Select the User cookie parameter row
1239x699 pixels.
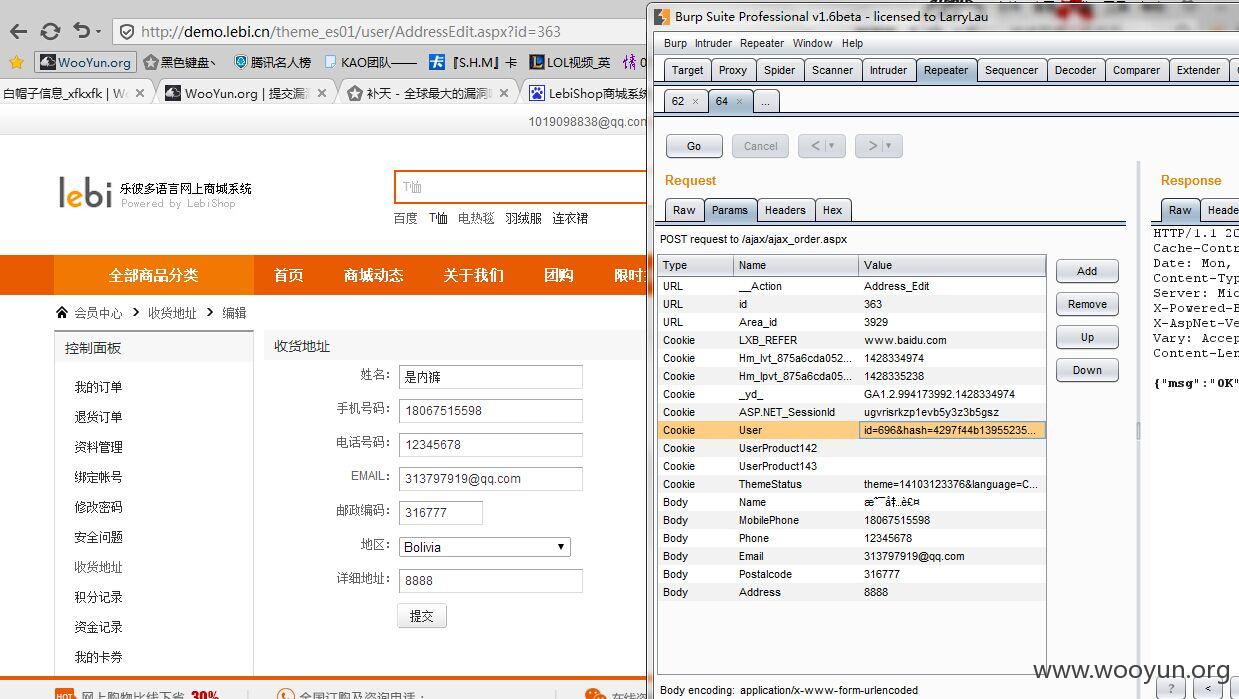(x=852, y=430)
